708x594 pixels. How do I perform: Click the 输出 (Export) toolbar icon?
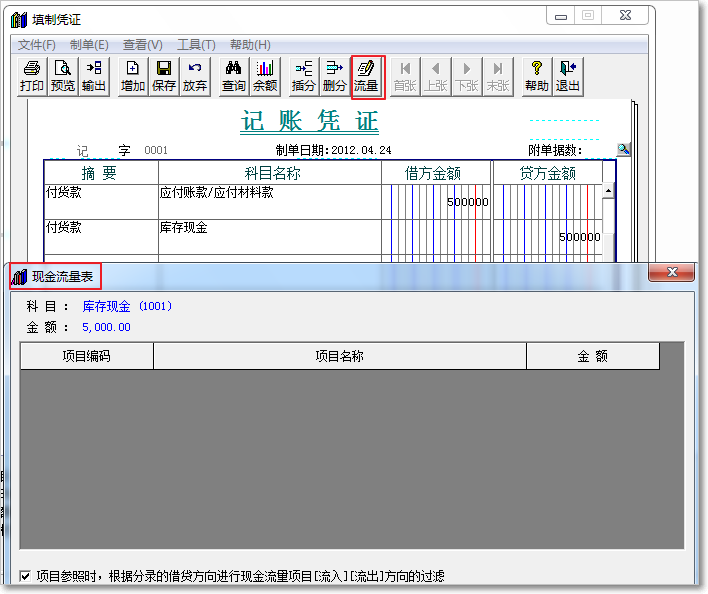click(x=94, y=77)
